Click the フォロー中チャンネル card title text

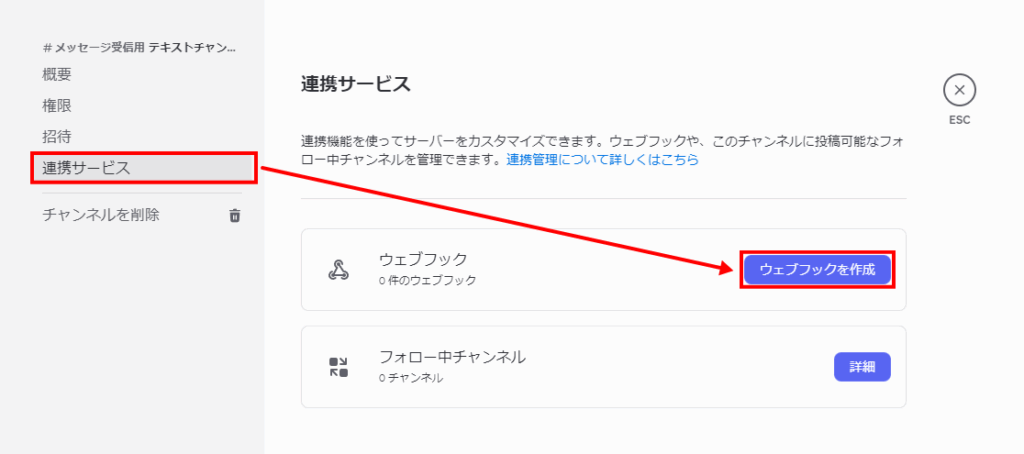click(x=452, y=357)
